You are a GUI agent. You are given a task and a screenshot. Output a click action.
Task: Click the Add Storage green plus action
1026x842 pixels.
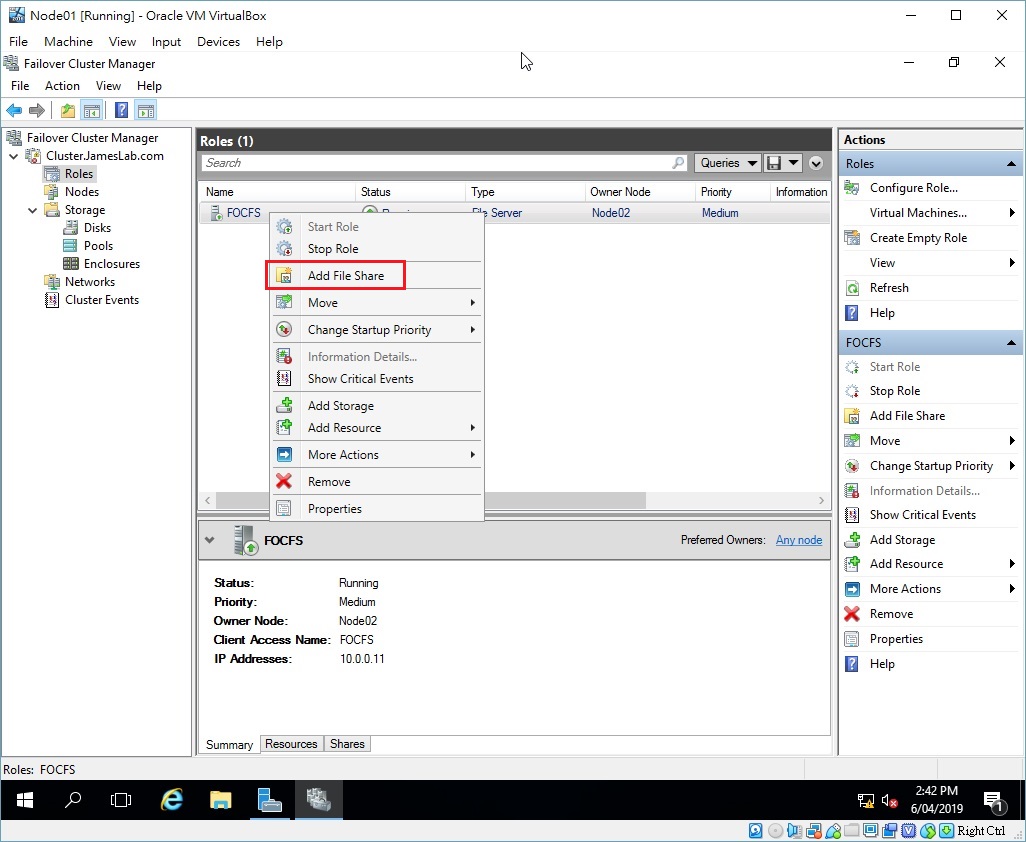coord(901,539)
